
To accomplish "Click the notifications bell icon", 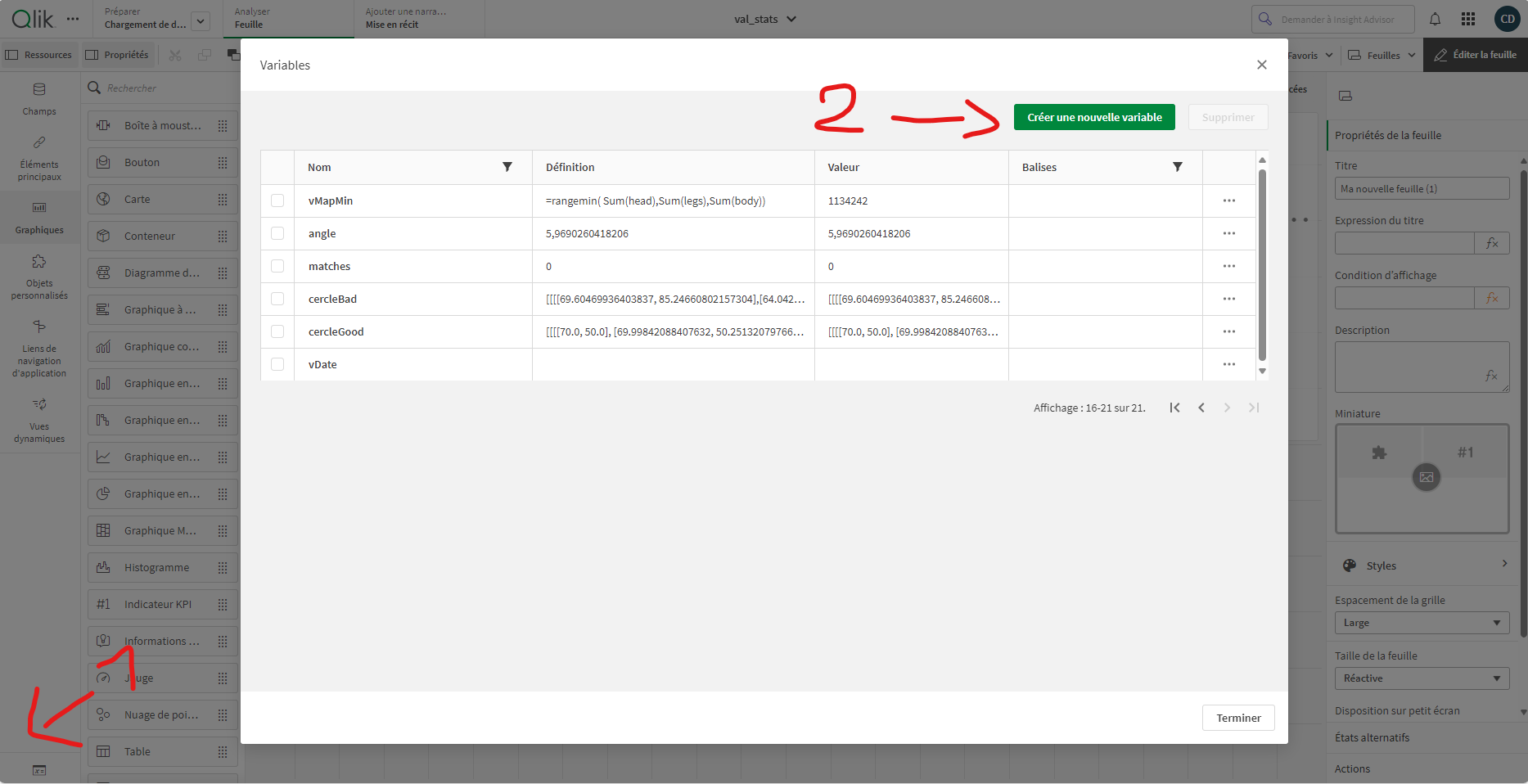I will point(1435,18).
